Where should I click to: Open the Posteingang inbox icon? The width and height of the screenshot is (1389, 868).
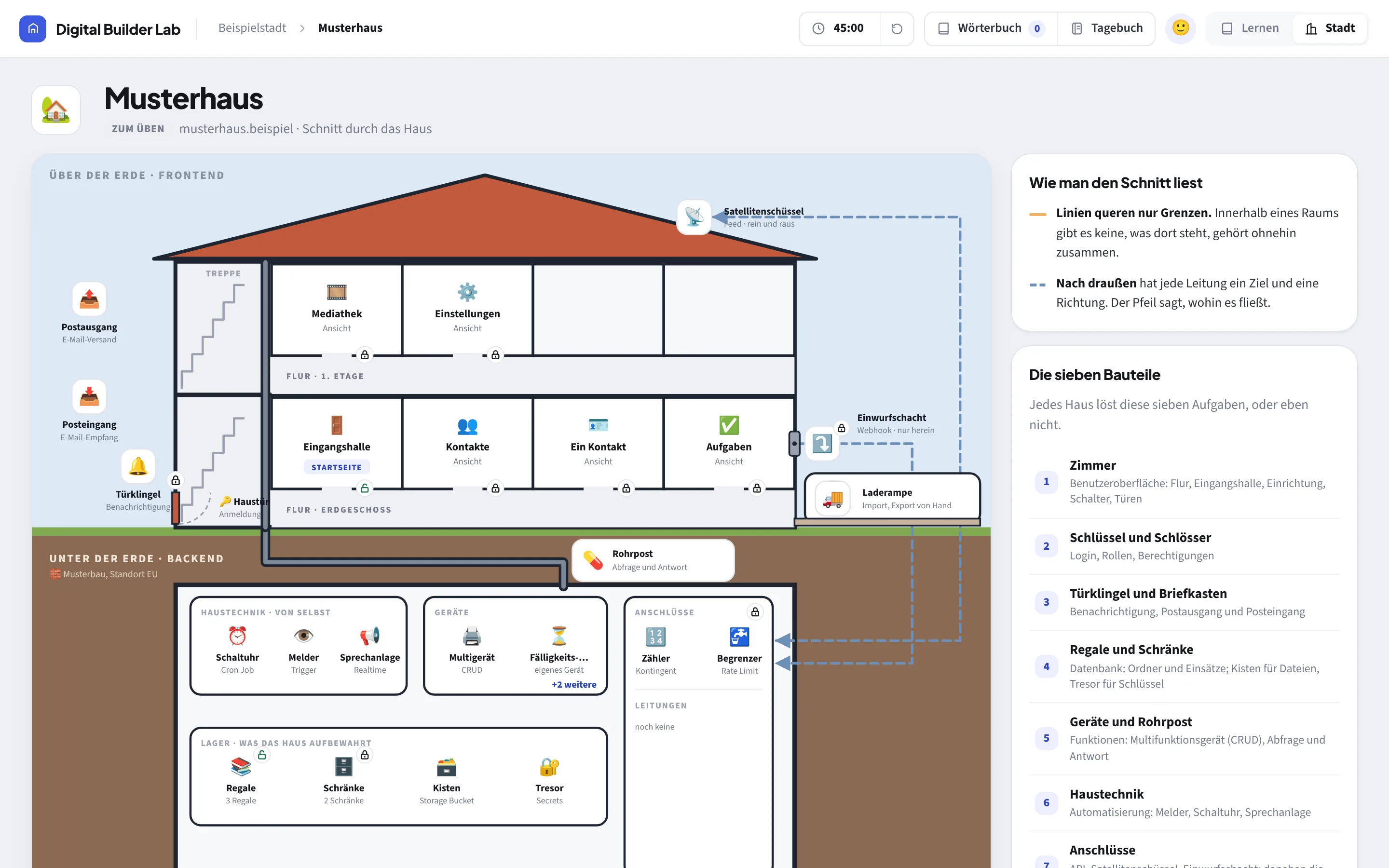pos(89,396)
